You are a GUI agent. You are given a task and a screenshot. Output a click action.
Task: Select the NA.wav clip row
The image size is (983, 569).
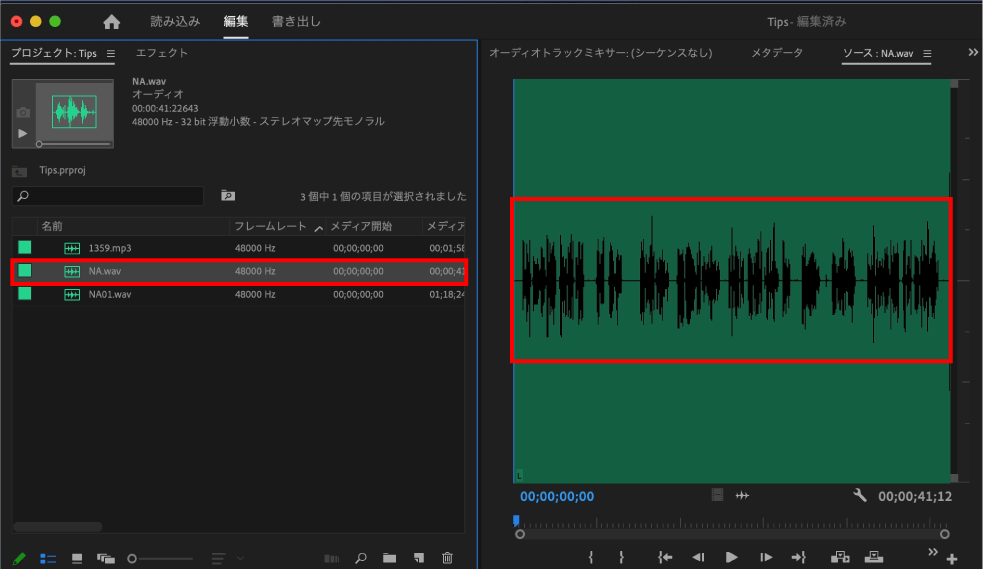(x=239, y=271)
